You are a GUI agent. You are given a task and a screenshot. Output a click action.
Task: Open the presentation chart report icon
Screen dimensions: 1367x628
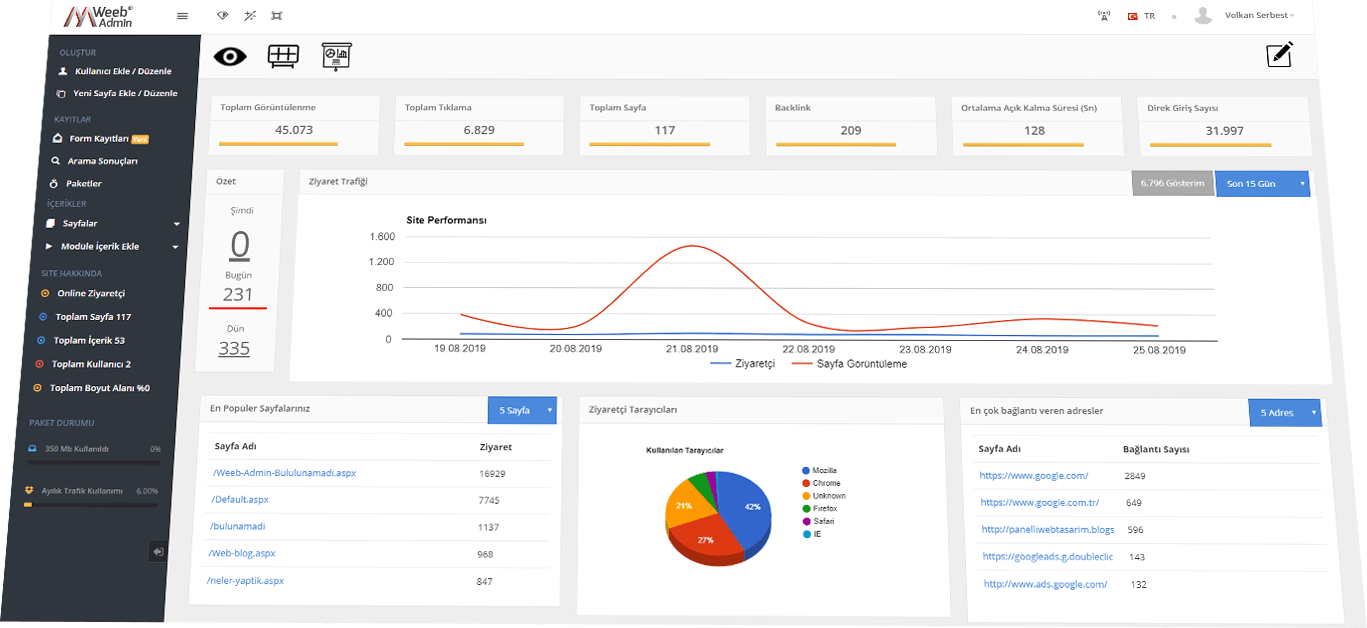(x=335, y=57)
